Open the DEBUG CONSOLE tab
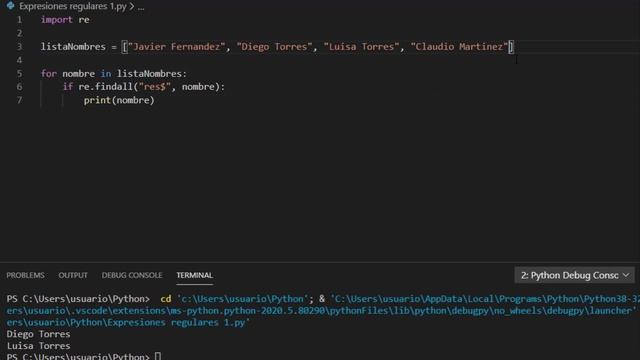 coord(132,275)
